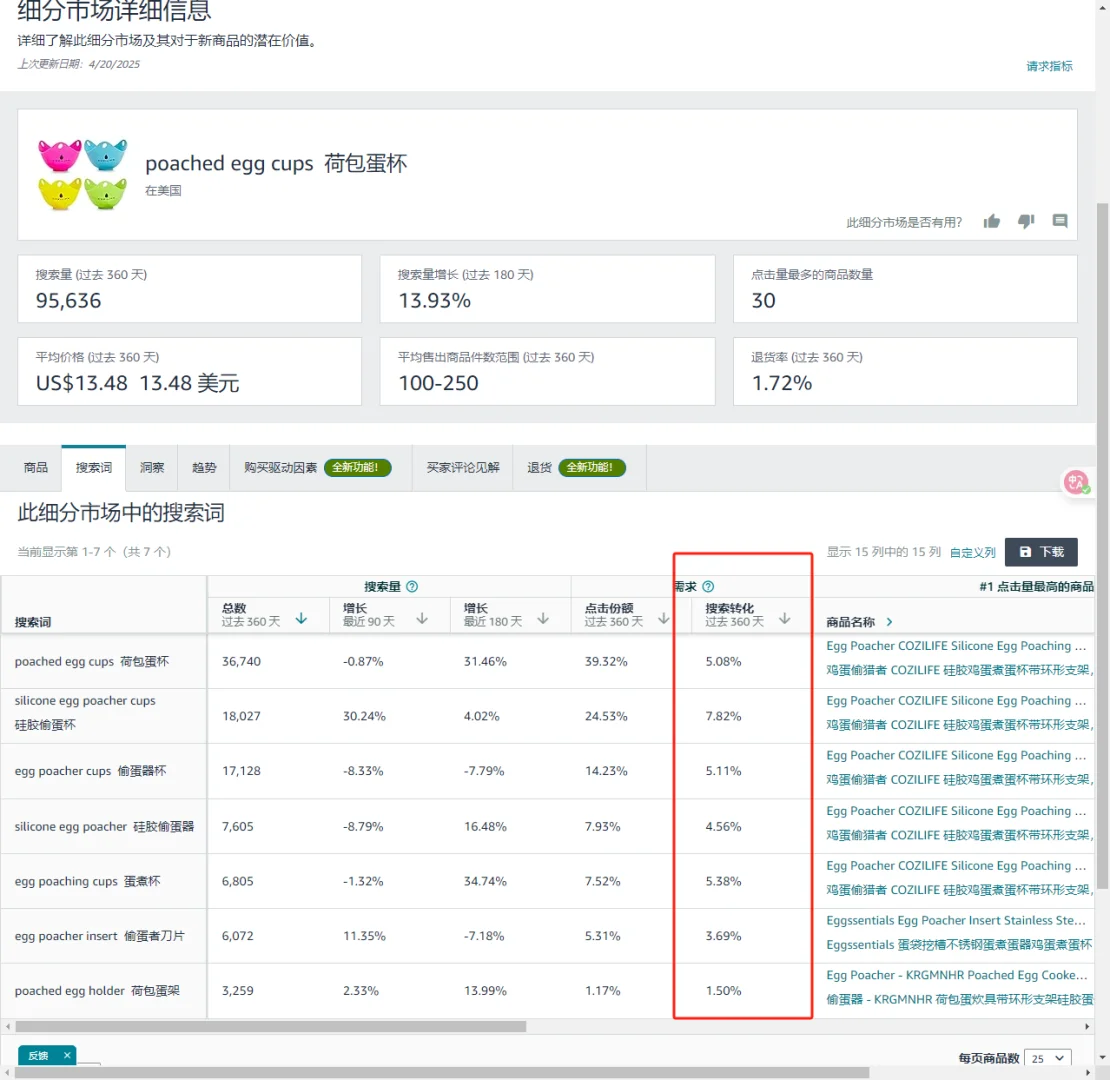This screenshot has width=1110, height=1080.
Task: Click the US$13.48 average price value
Action: 81,383
